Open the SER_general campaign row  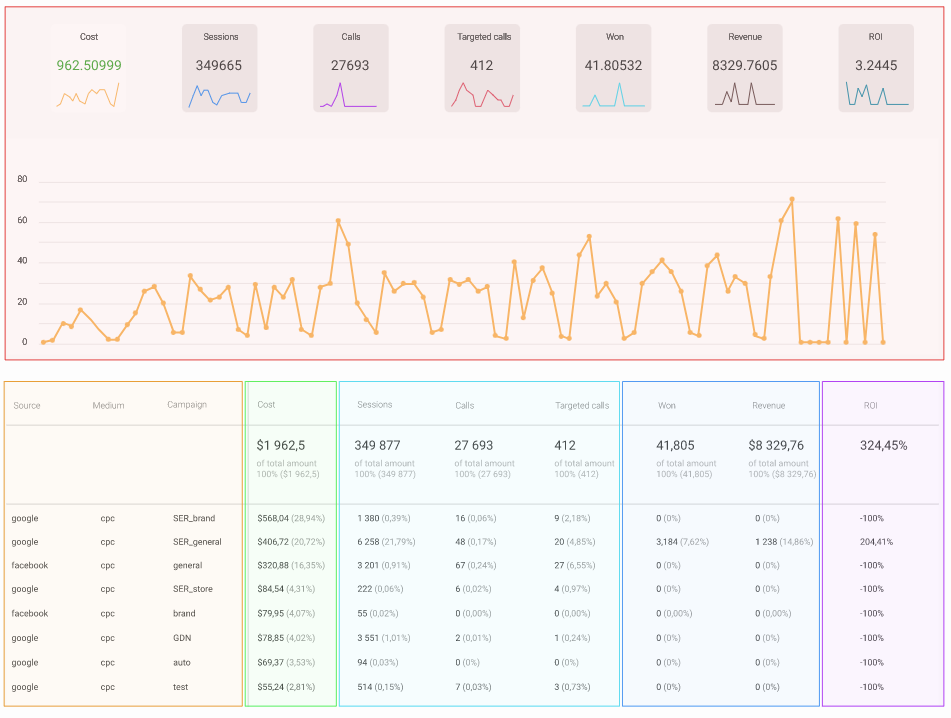(x=474, y=542)
